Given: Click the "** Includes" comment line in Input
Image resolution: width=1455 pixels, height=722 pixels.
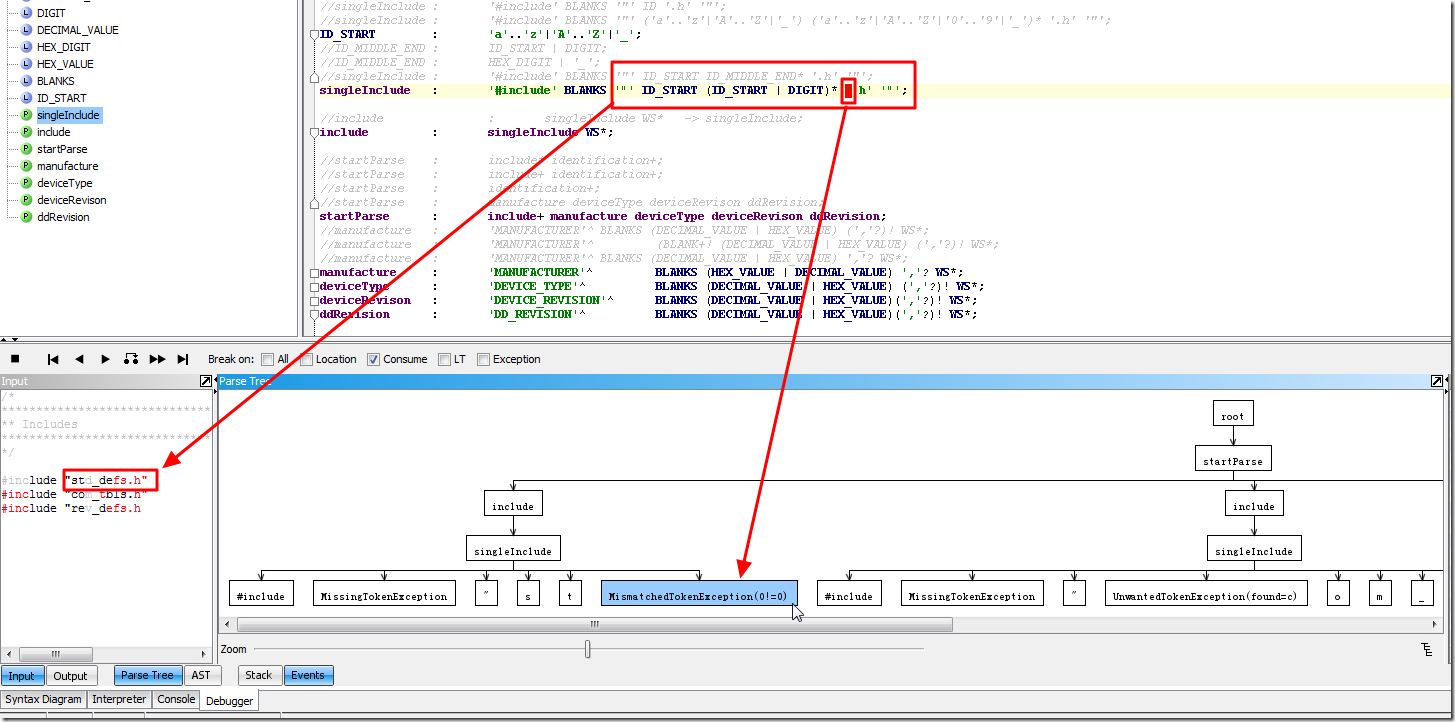Looking at the screenshot, I should [x=40, y=424].
